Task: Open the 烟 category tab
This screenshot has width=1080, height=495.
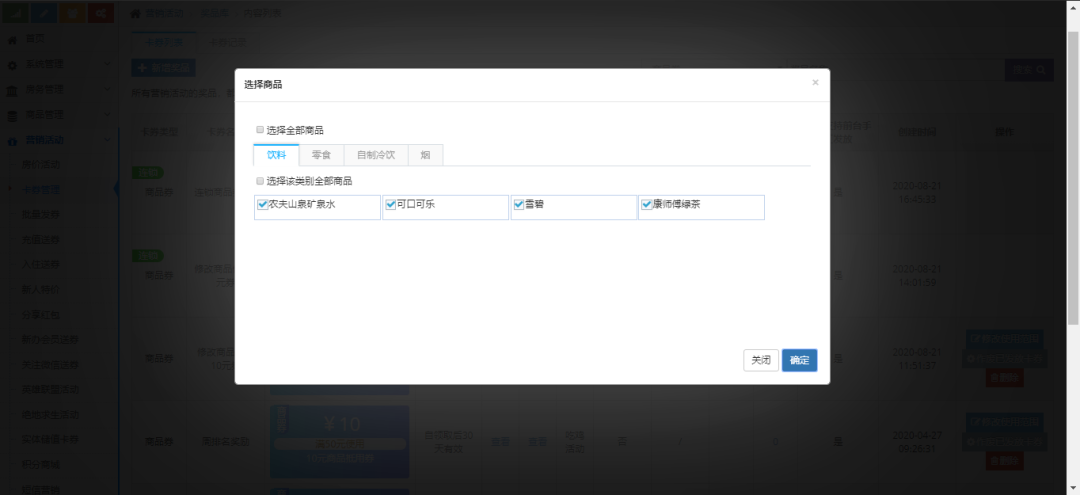Action: pos(426,155)
